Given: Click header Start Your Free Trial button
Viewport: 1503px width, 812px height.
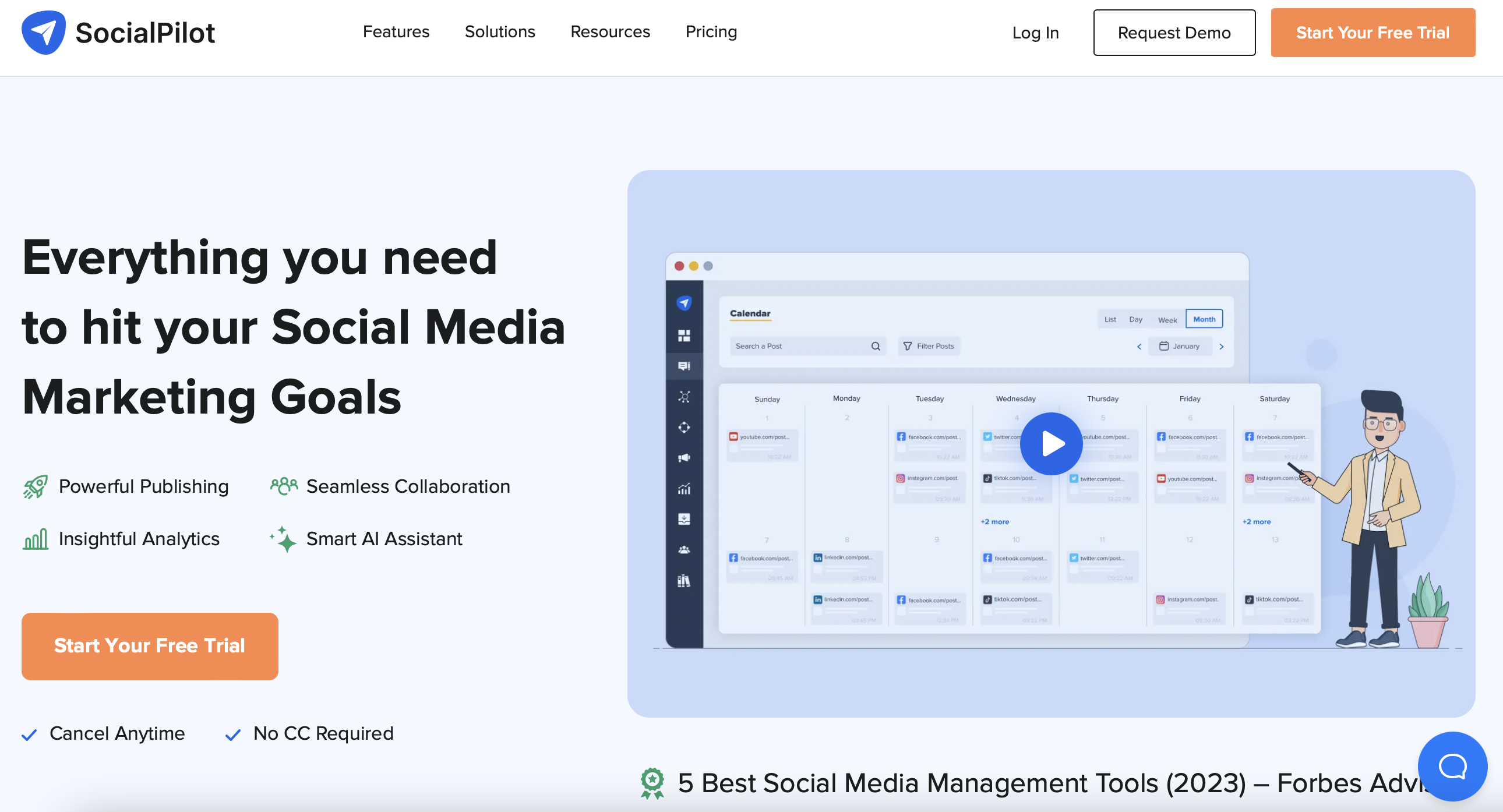Looking at the screenshot, I should point(1372,33).
